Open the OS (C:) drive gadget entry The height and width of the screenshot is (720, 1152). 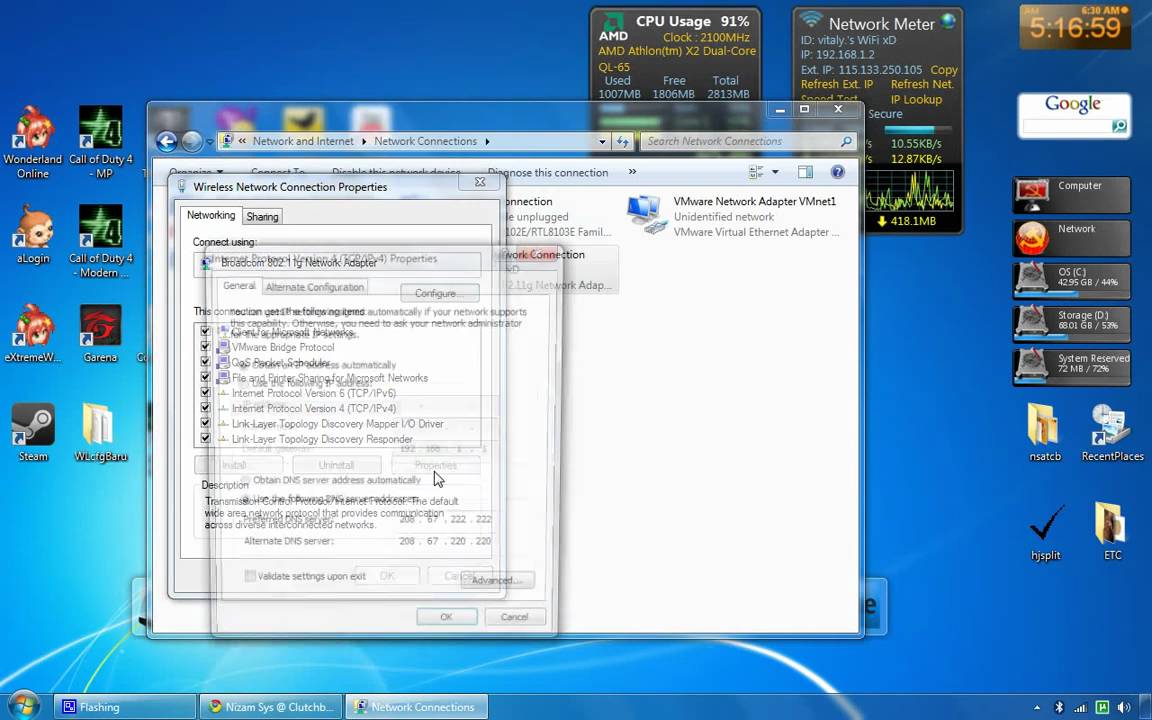[x=1071, y=281]
